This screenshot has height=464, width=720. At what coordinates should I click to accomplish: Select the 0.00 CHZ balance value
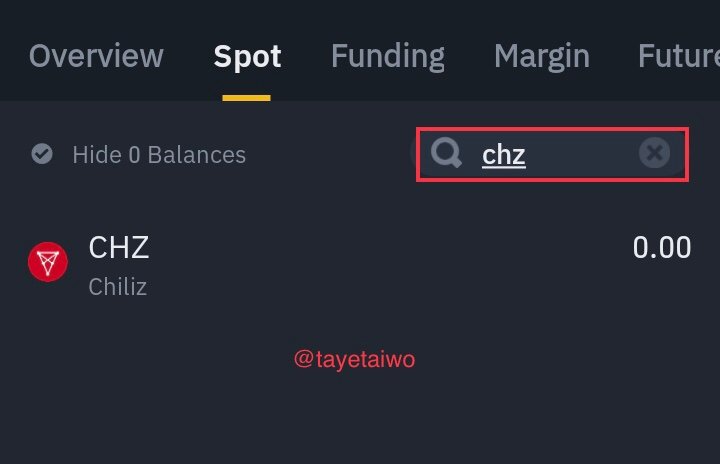[662, 248]
